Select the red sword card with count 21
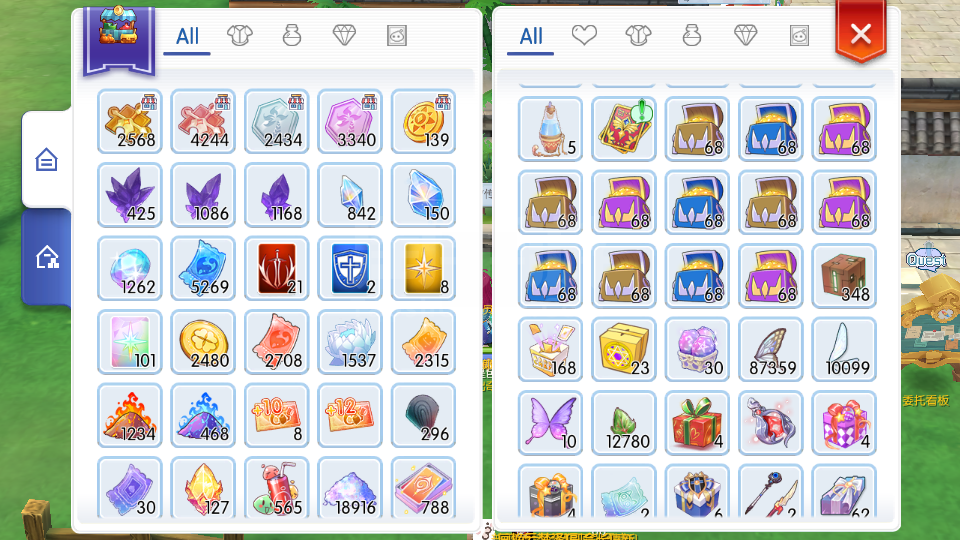The width and height of the screenshot is (960, 540). pyautogui.click(x=277, y=269)
